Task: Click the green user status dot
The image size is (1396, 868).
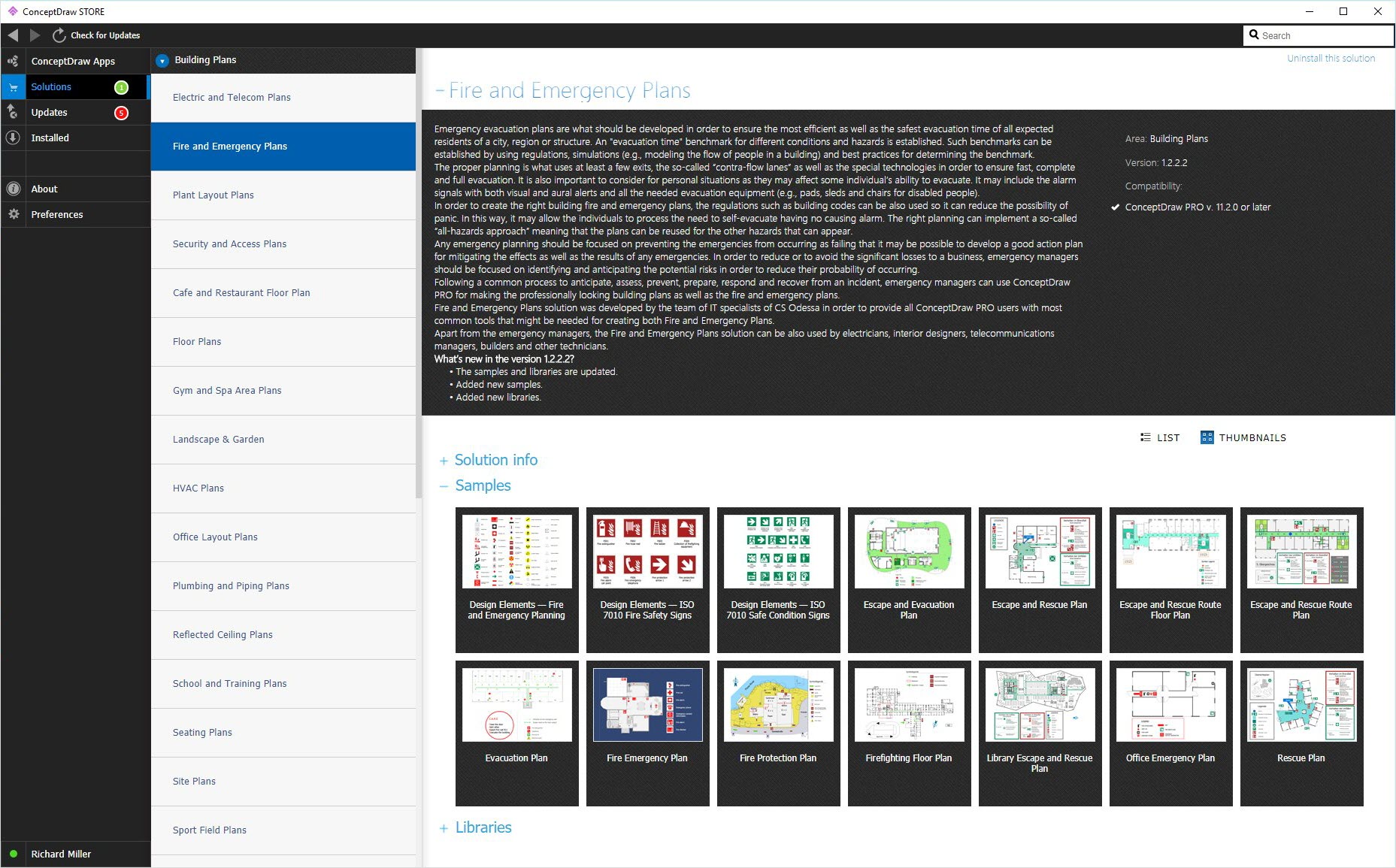Action: coord(14,854)
